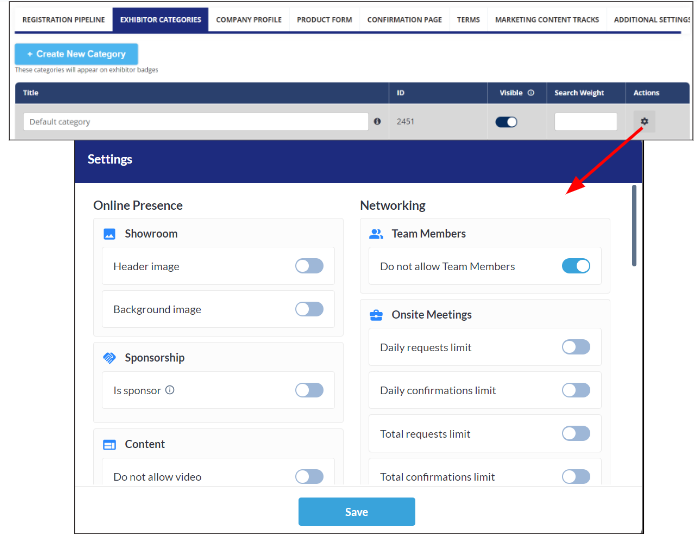Click the info icon beside Is sponsor
This screenshot has width=697, height=541.
tap(170, 390)
